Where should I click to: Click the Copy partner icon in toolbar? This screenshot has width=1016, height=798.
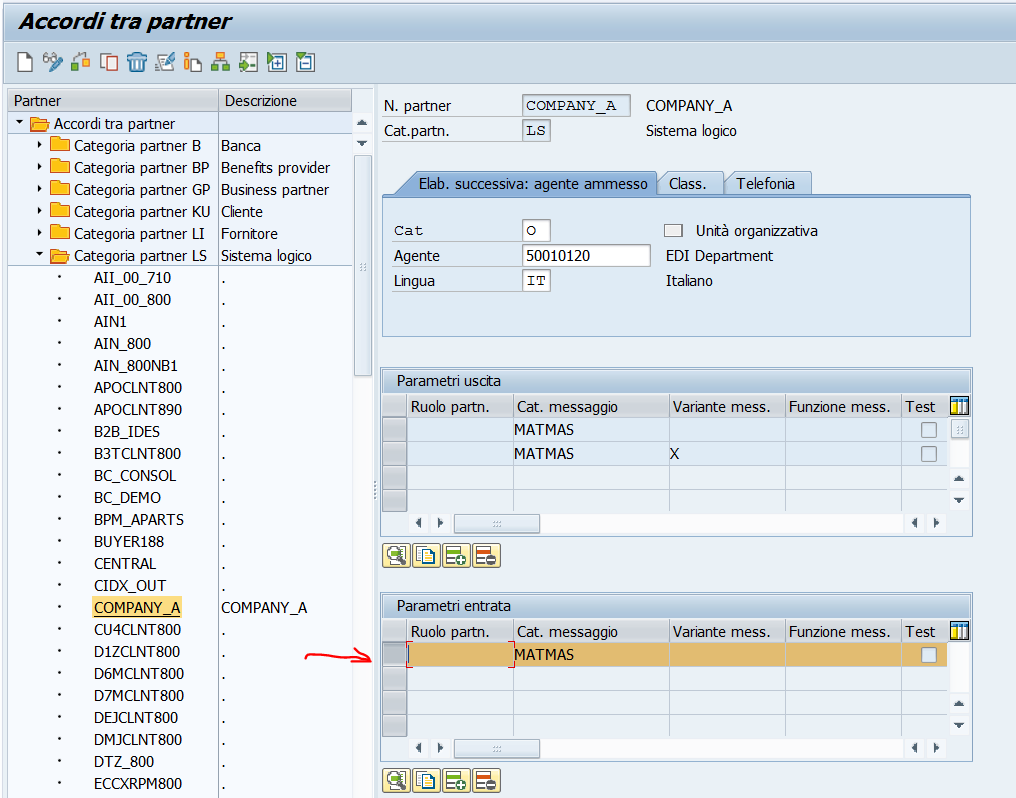(x=109, y=62)
